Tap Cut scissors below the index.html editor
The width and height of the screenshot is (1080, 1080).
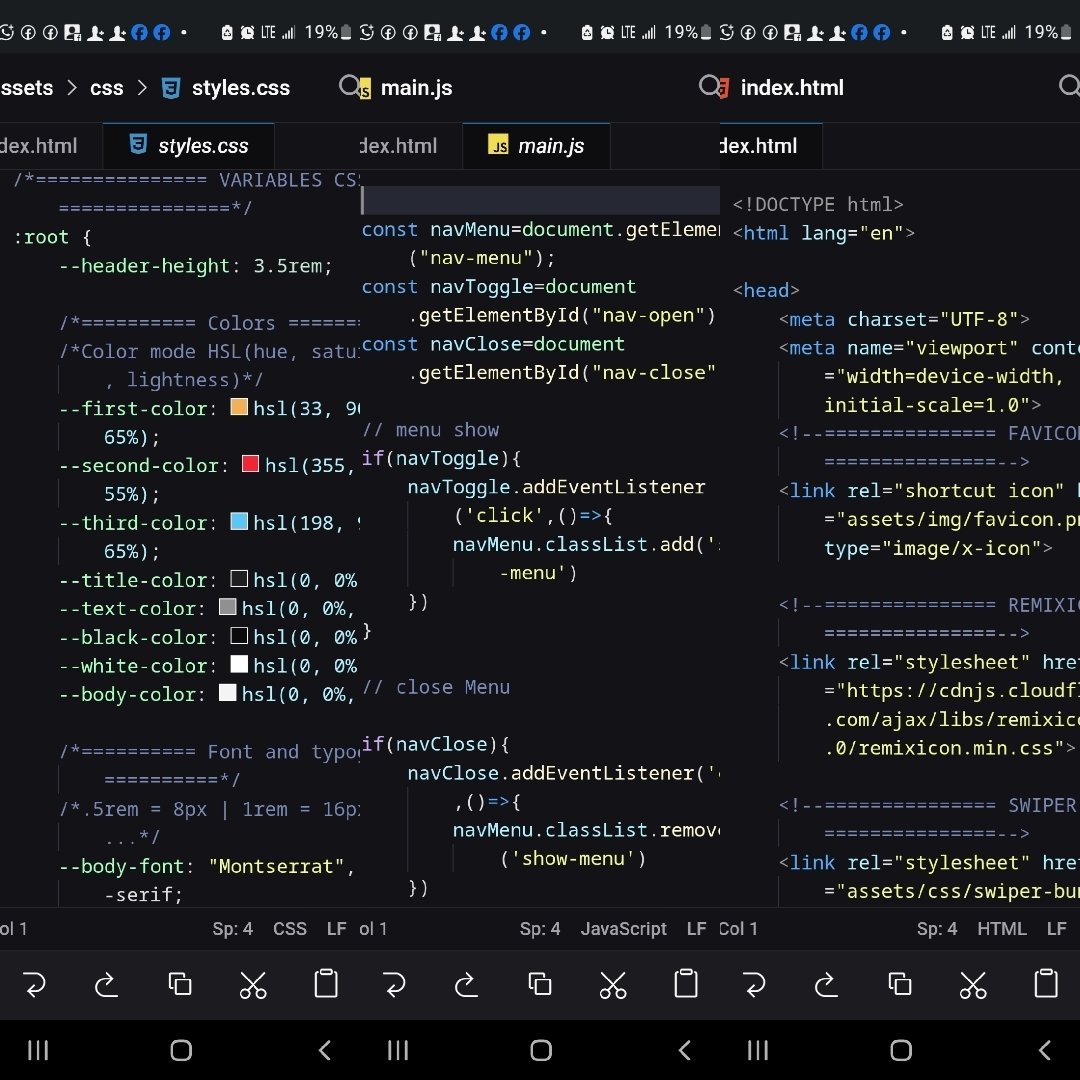[x=973, y=984]
